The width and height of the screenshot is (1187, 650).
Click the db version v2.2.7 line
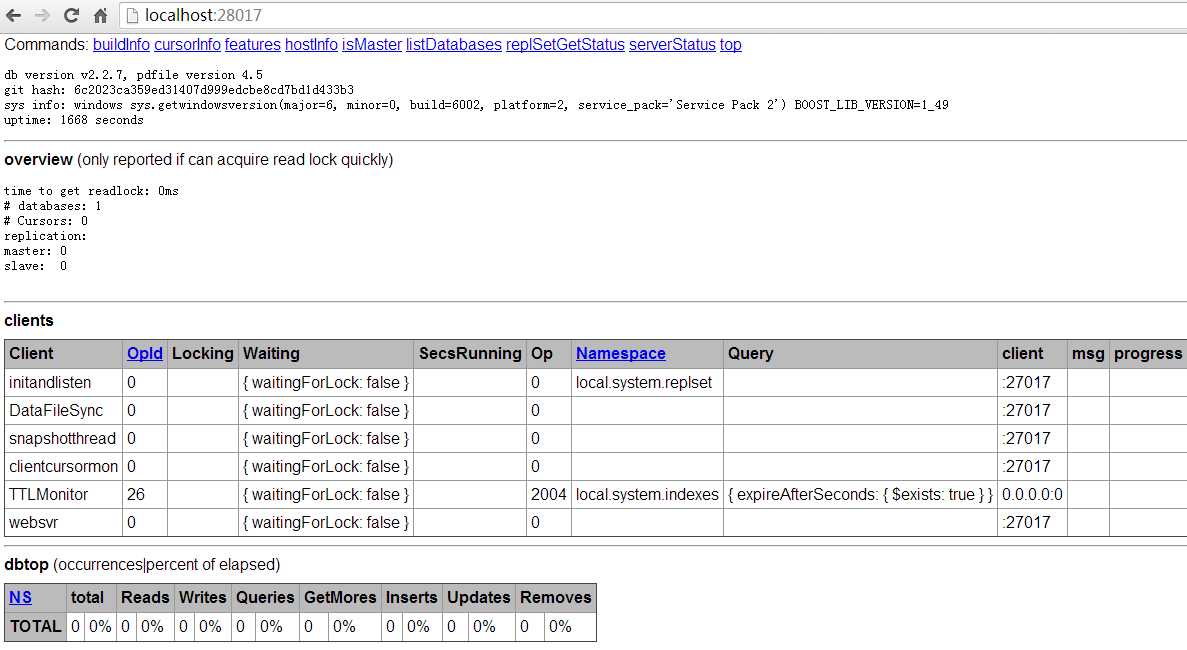click(133, 75)
